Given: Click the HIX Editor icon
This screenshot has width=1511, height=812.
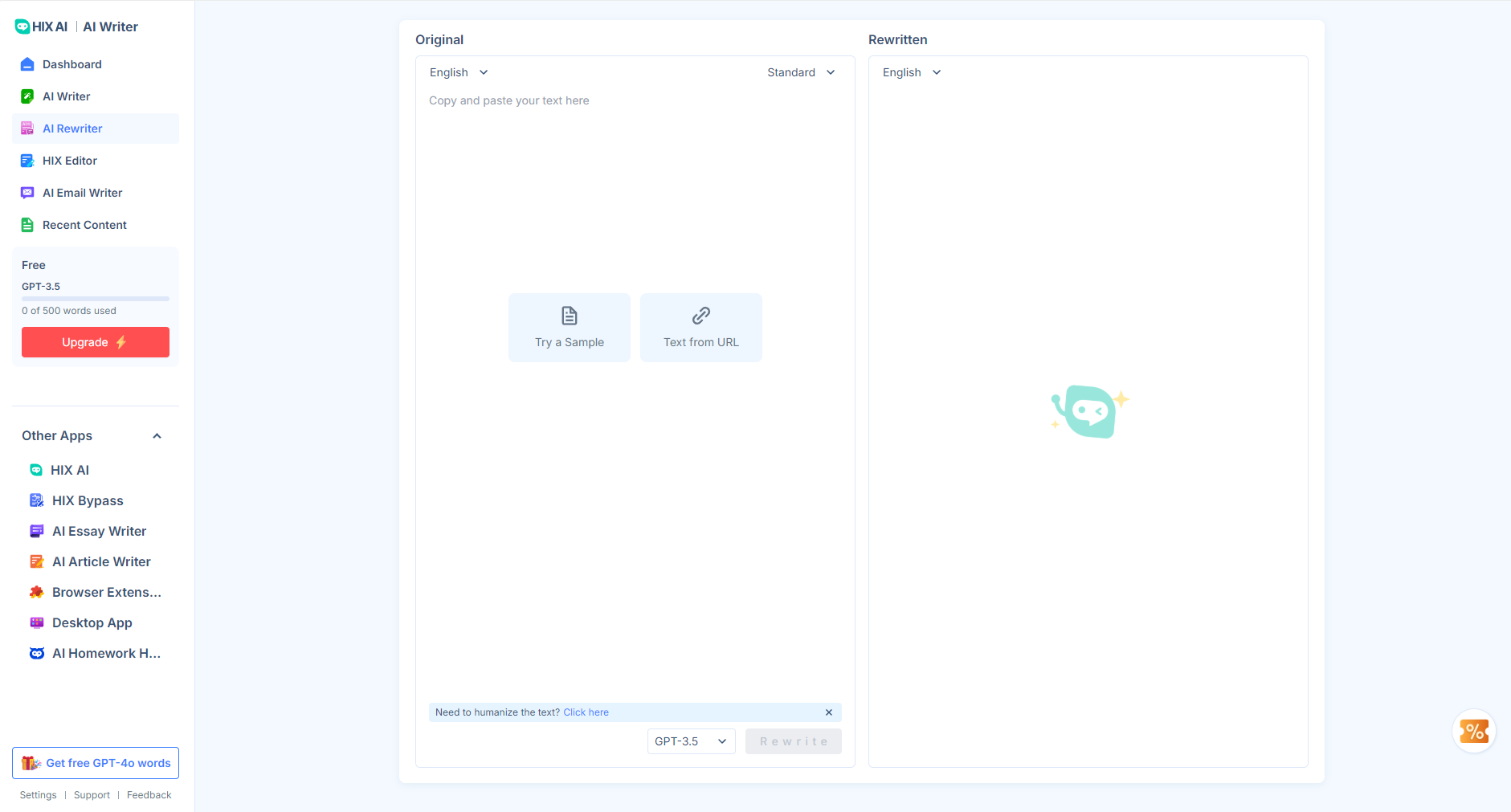Looking at the screenshot, I should 27,161.
